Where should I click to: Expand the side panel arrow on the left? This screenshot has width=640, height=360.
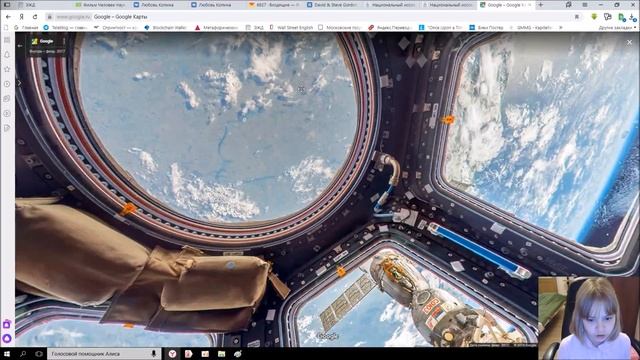tap(19, 83)
